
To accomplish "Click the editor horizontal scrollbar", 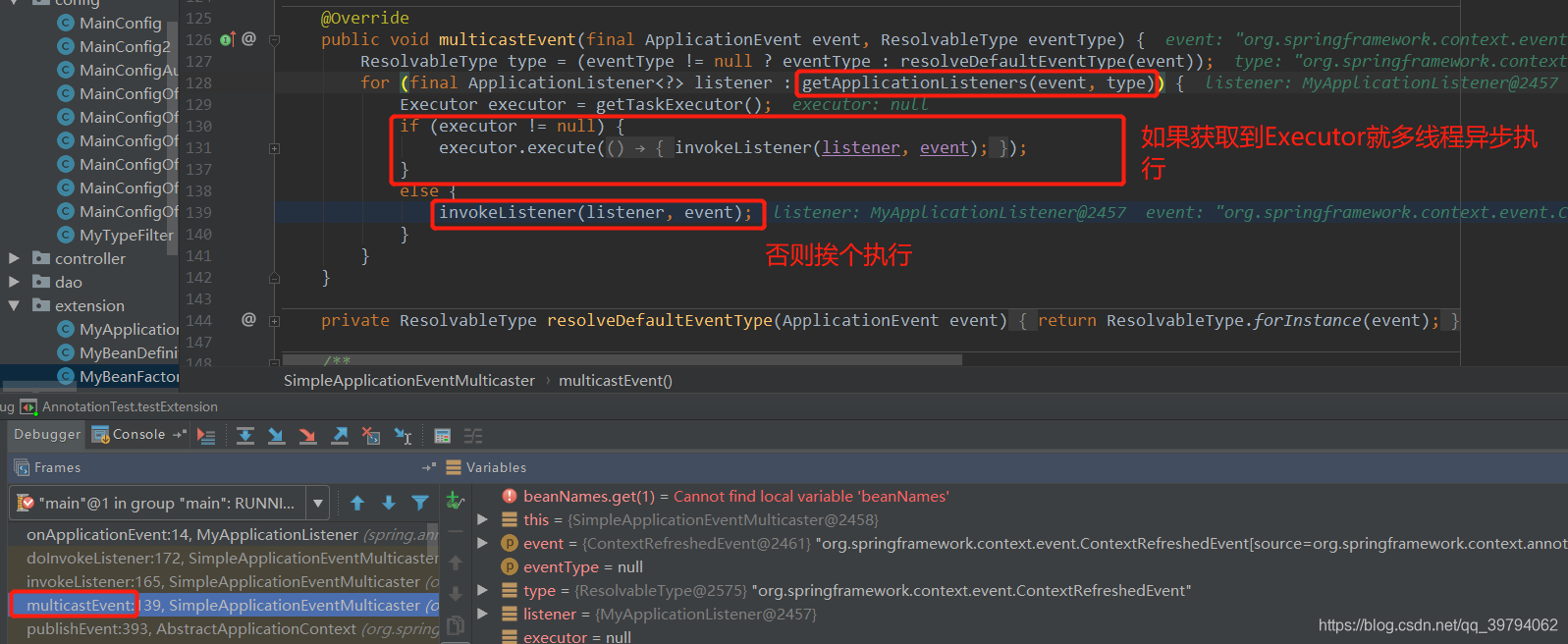I will (622, 360).
